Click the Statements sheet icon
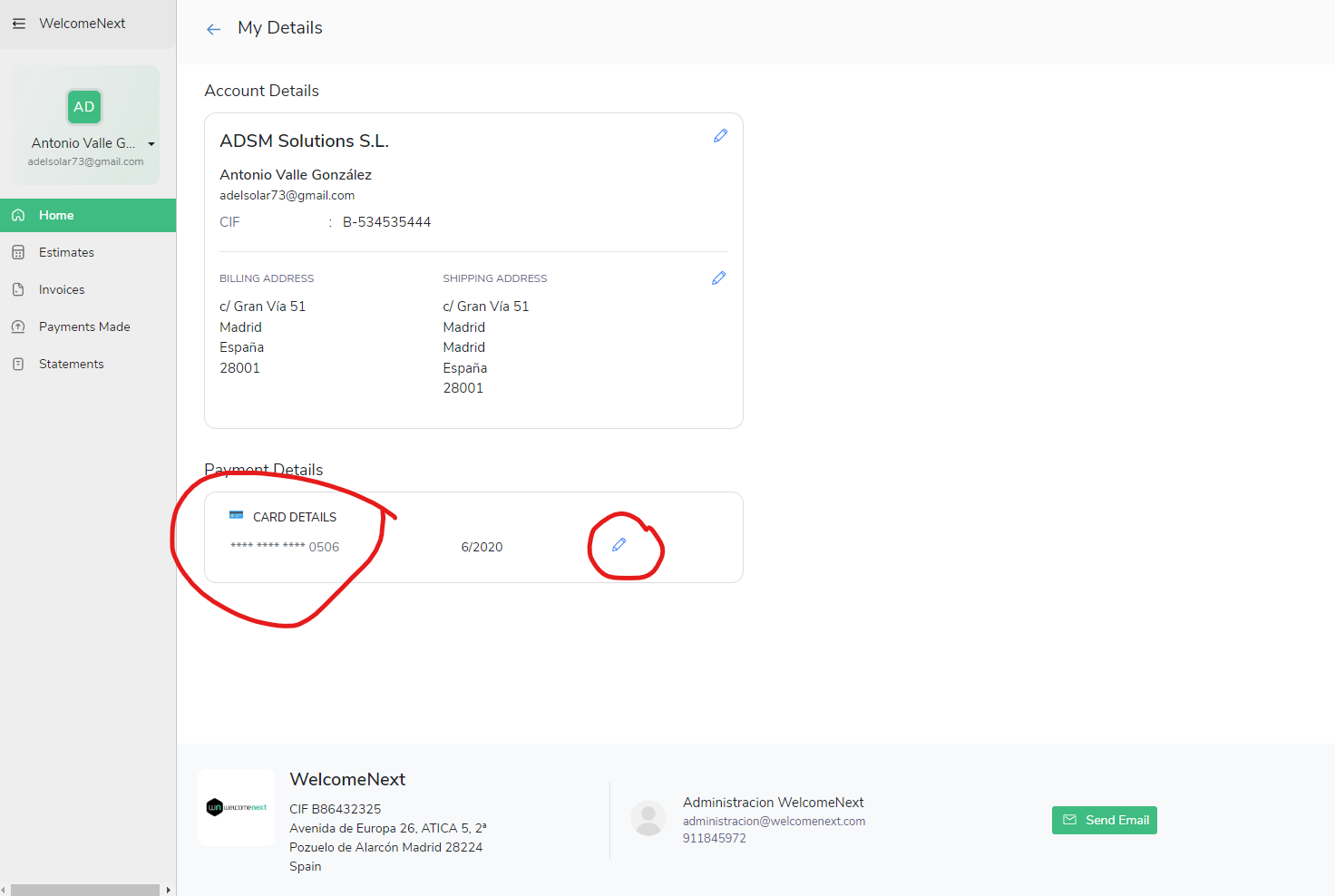The width and height of the screenshot is (1335, 896). 18,364
